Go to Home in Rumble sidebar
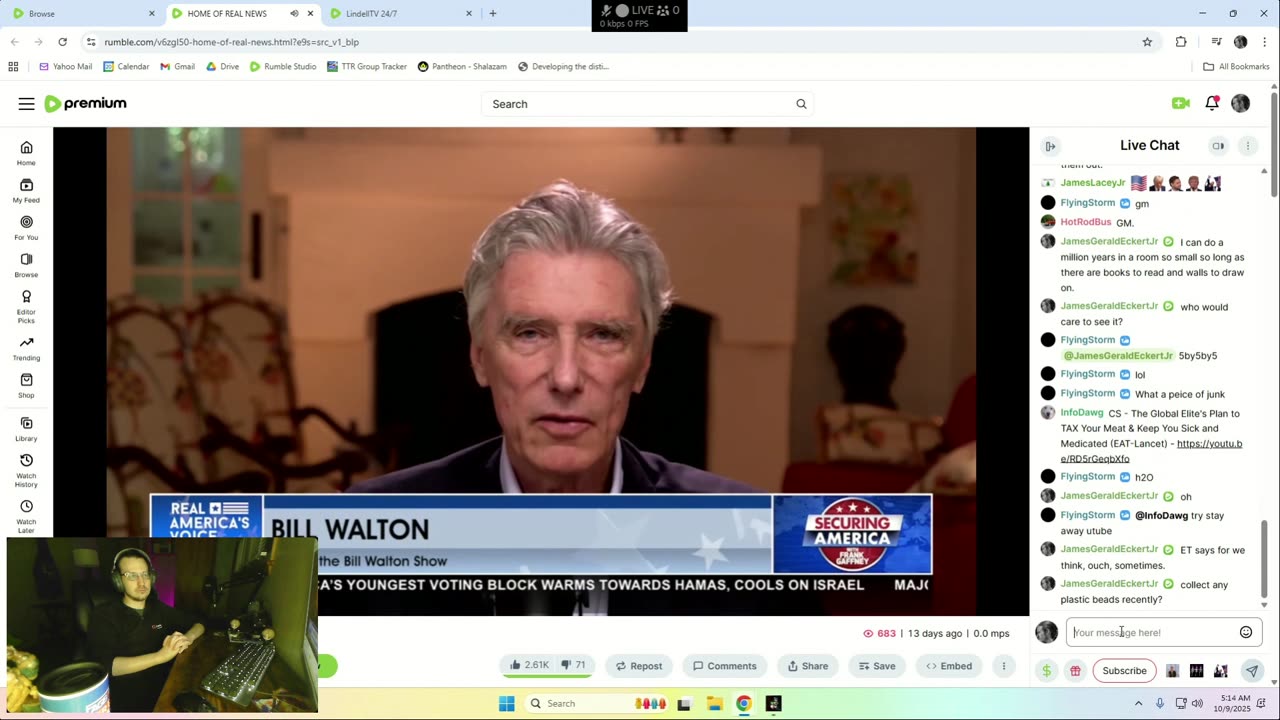1280x720 pixels. pos(26,153)
